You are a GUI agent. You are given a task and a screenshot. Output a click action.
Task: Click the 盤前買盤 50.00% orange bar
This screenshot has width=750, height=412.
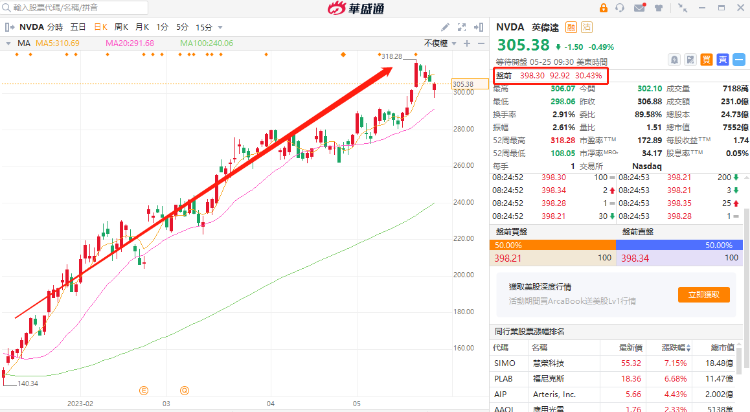pos(552,245)
